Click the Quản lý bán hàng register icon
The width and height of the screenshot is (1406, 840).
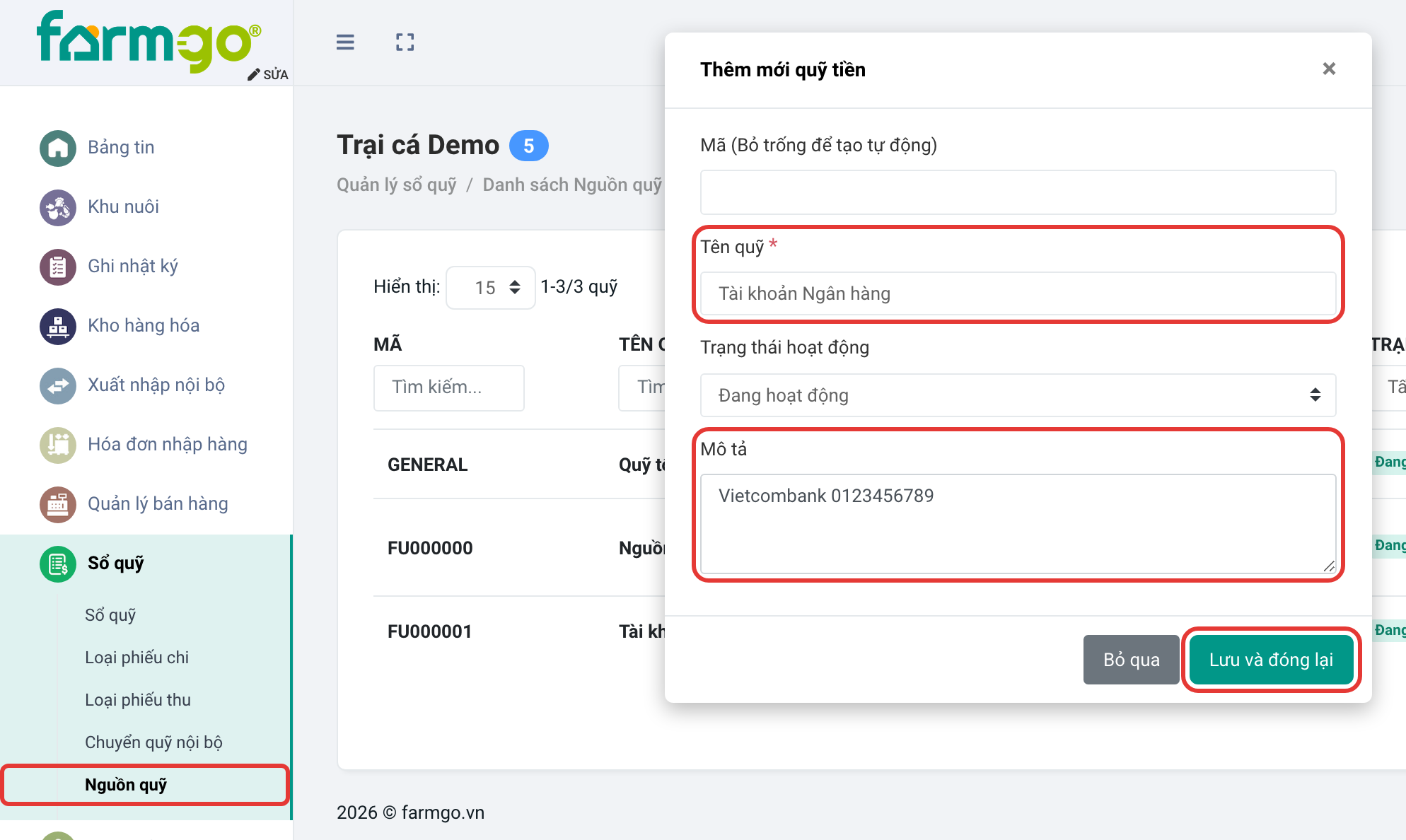coord(58,504)
